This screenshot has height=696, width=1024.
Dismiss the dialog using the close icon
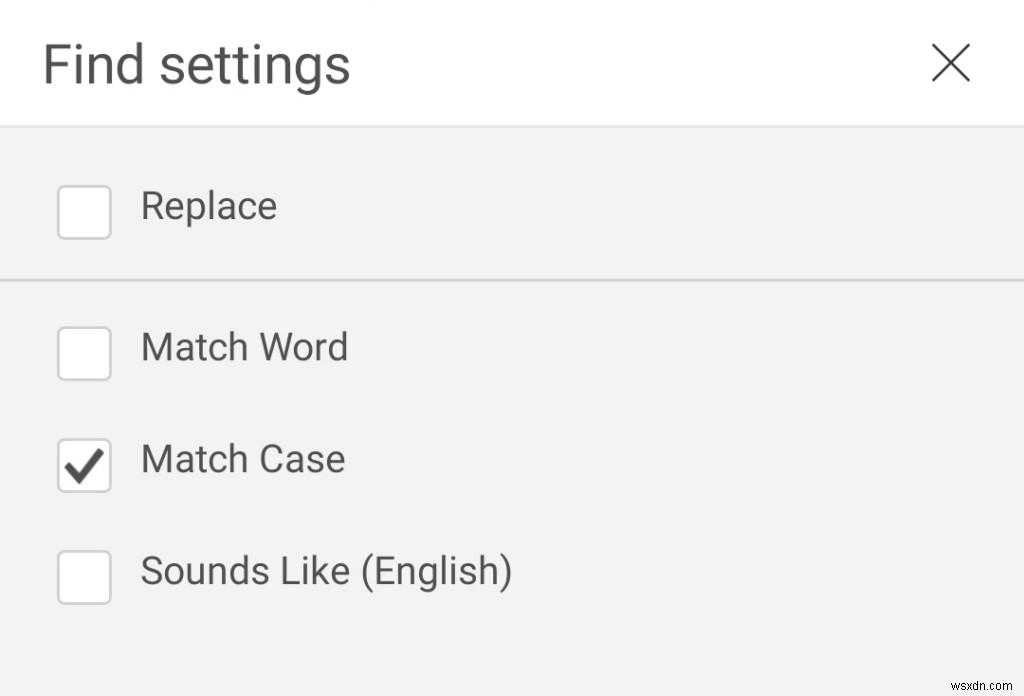950,62
